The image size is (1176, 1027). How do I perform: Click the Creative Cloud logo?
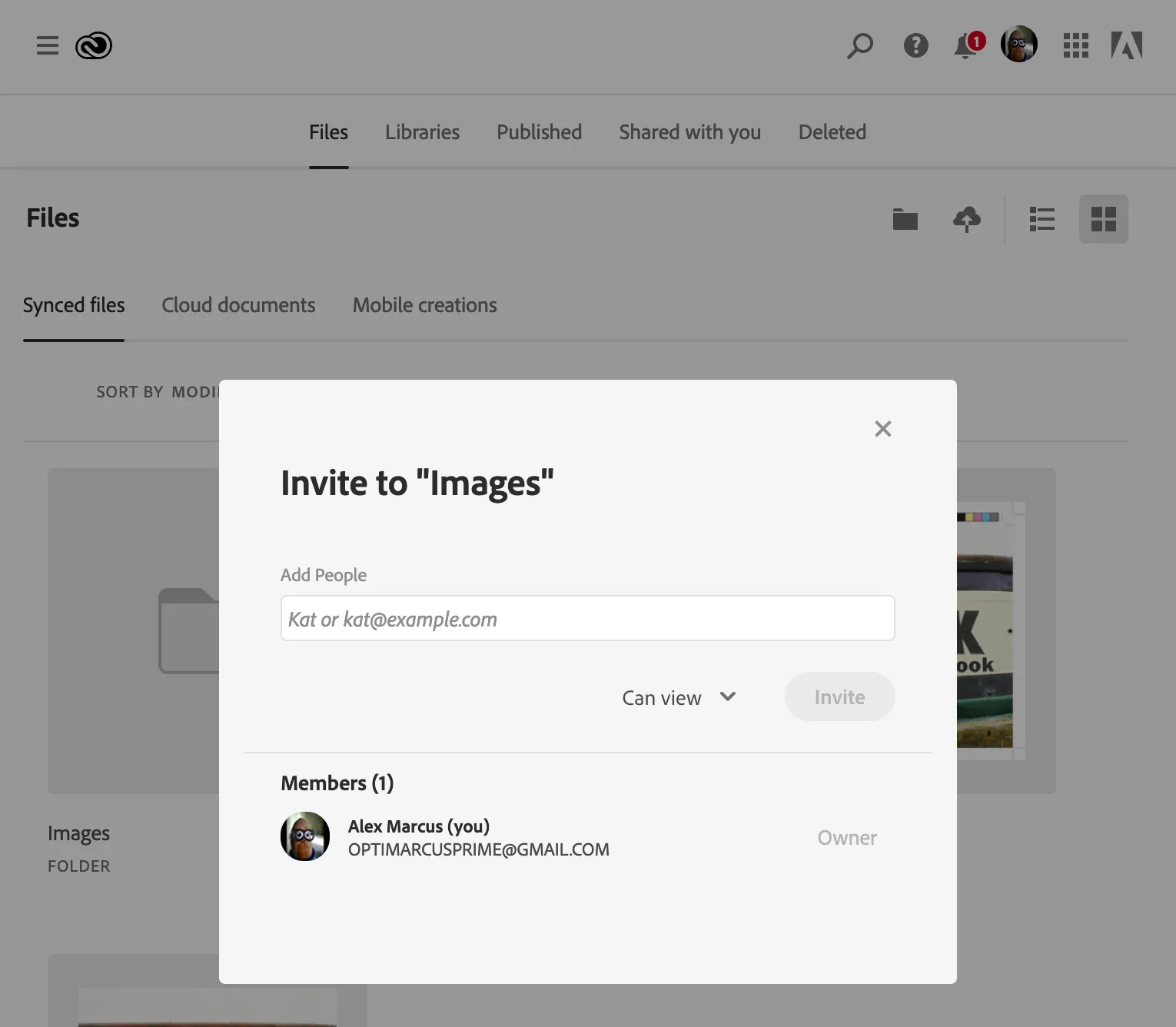pyautogui.click(x=93, y=45)
